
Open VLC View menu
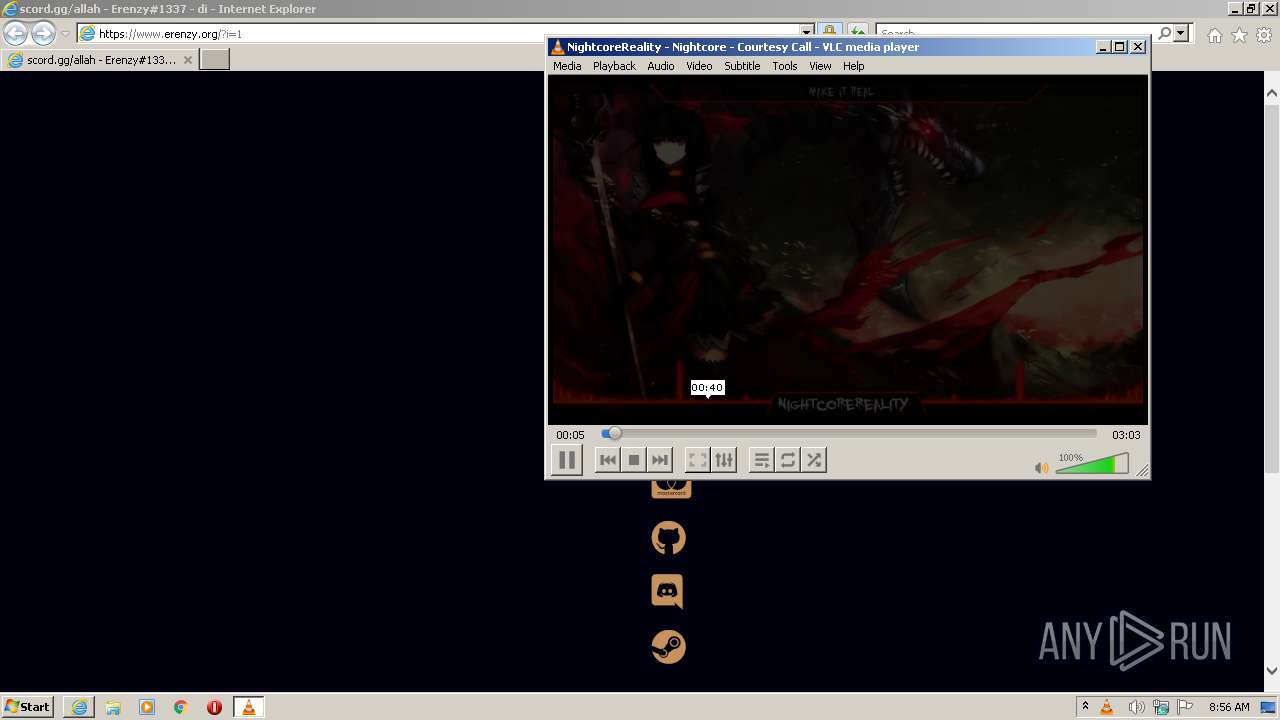820,66
